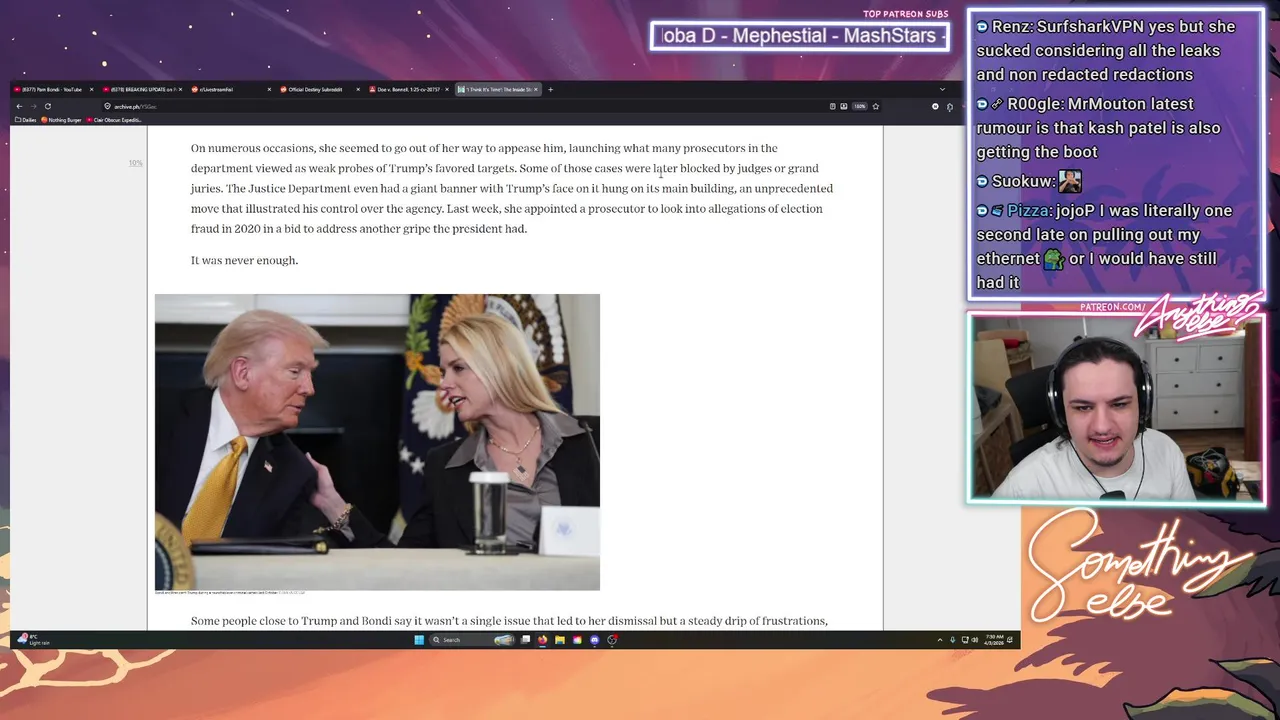Open the browser extensions icon

(x=950, y=107)
